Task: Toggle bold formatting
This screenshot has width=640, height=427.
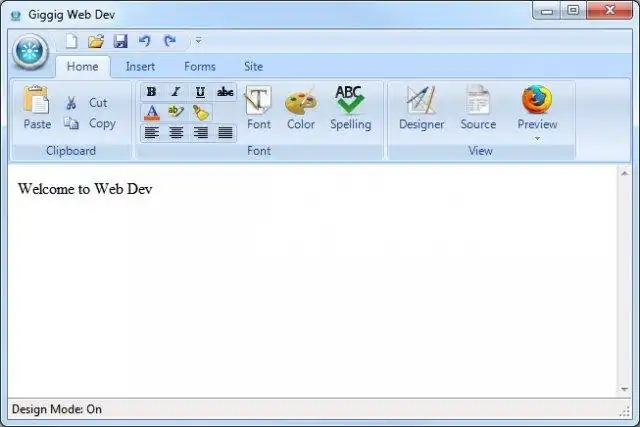Action: click(x=151, y=92)
